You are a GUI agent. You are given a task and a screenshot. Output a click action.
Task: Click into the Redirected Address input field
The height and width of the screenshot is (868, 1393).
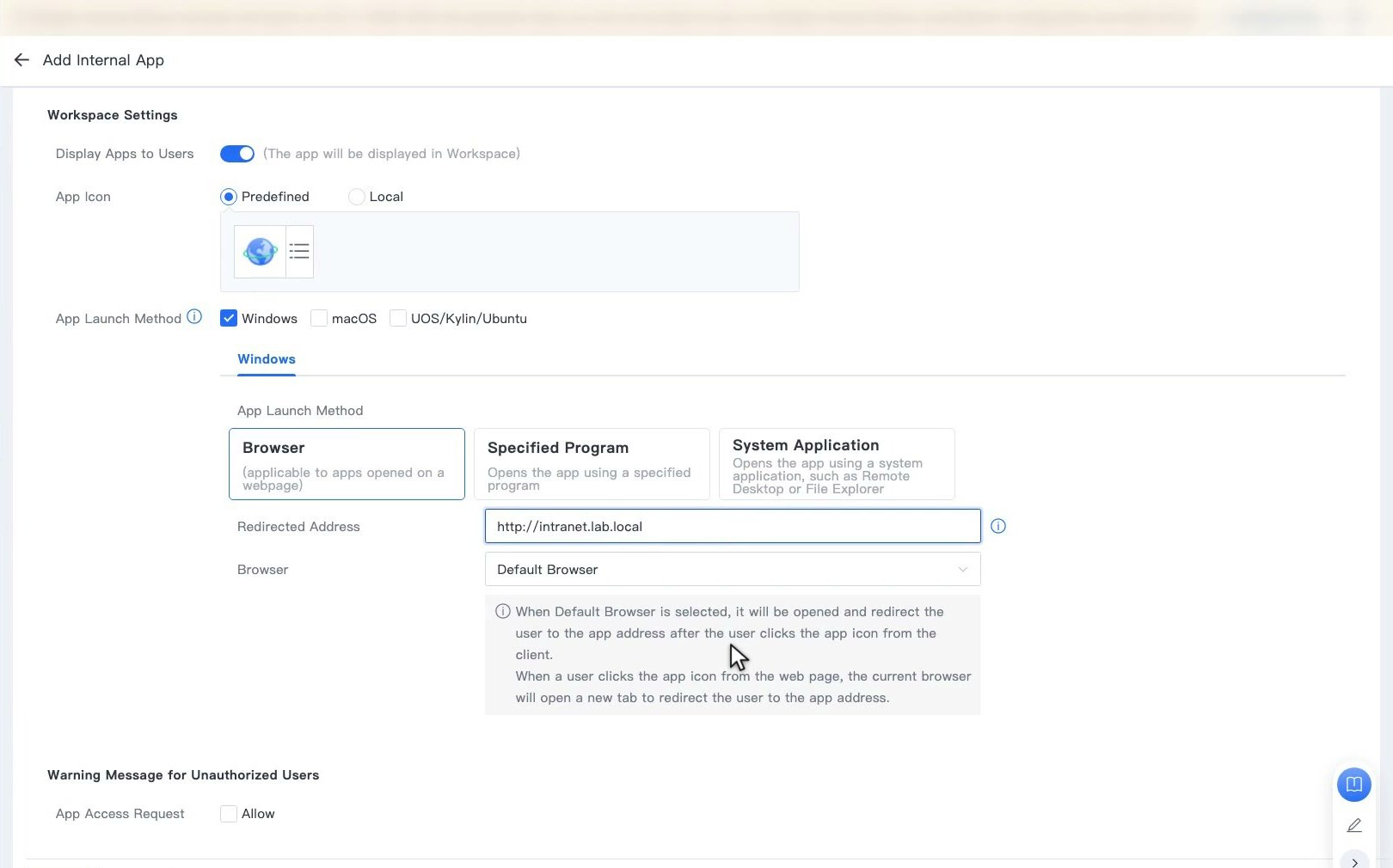tap(733, 526)
